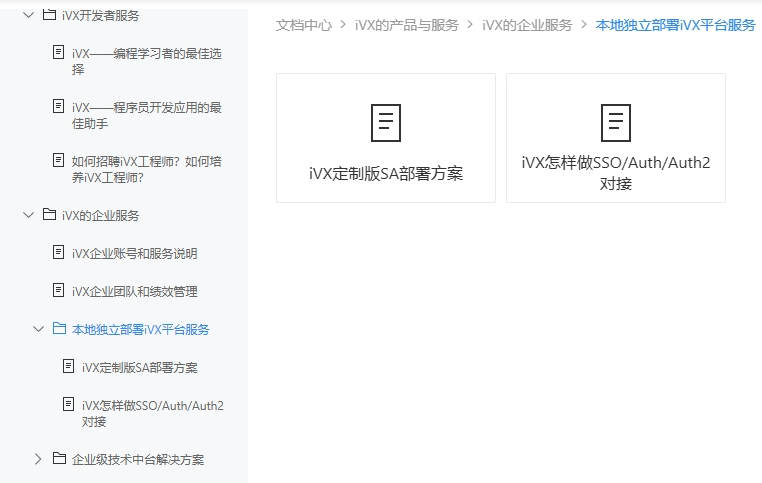The image size is (762, 483).
Task: Open iVX开发者服务 in sidebar tree
Action: coord(101,16)
